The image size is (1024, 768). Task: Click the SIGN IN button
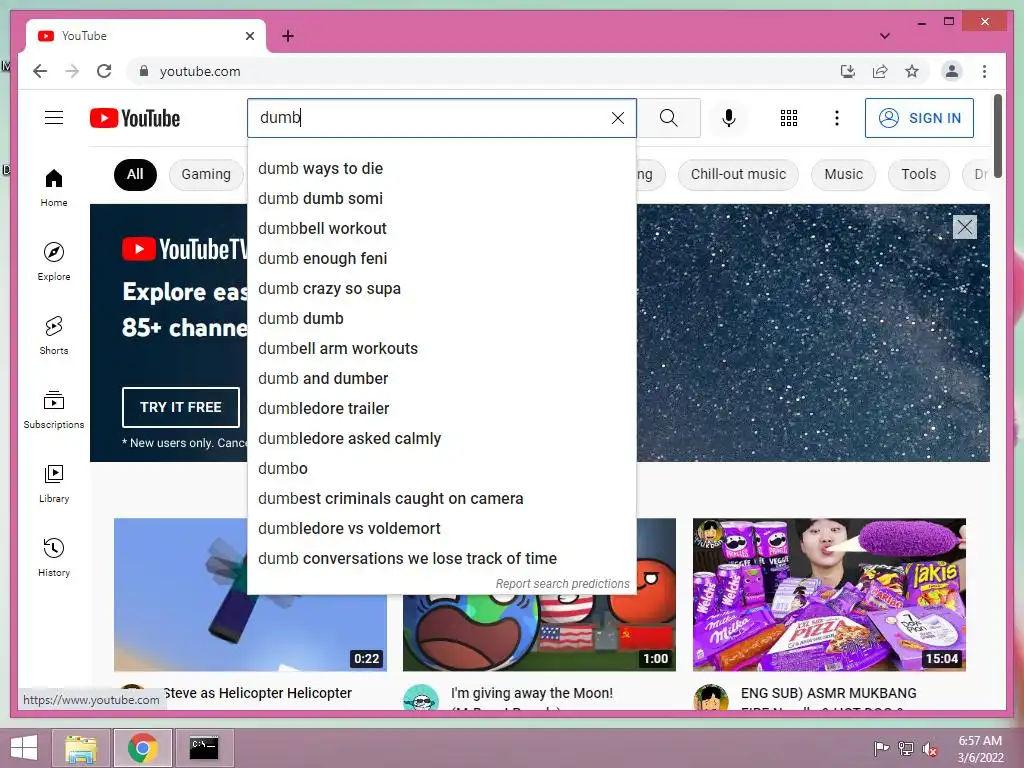pos(919,118)
